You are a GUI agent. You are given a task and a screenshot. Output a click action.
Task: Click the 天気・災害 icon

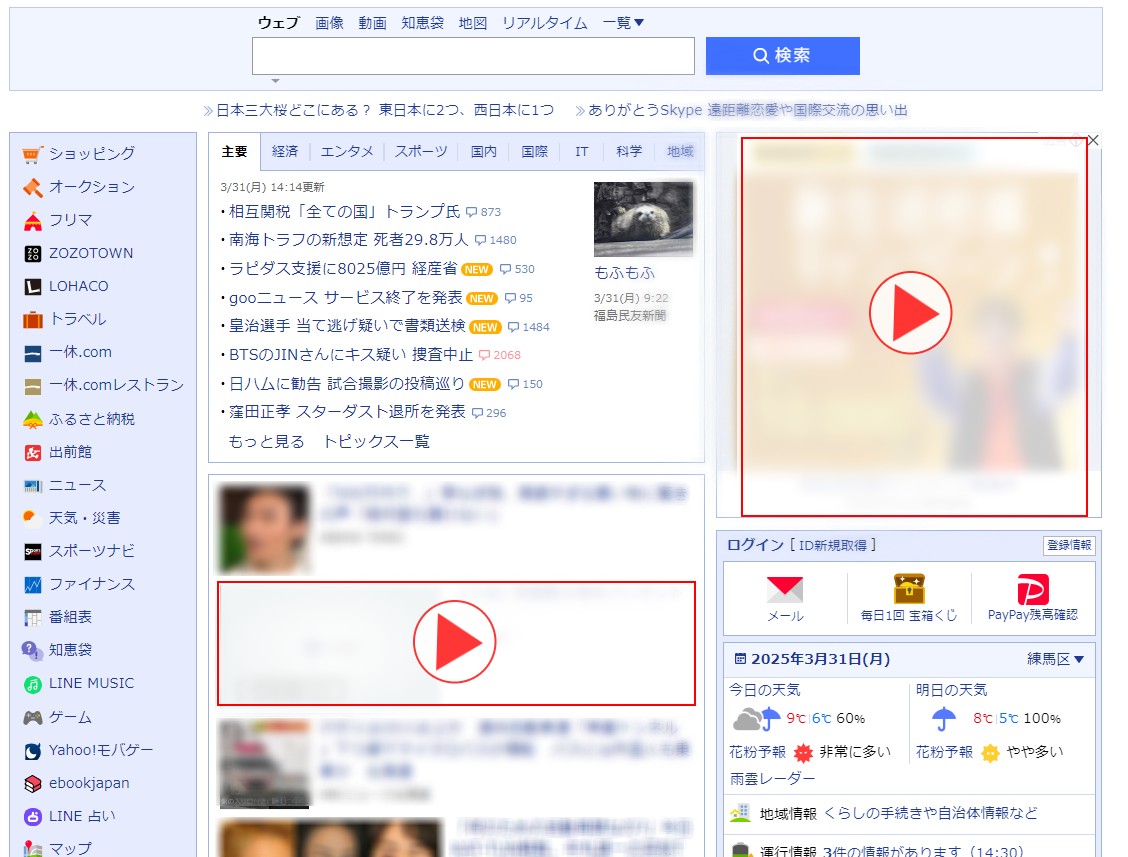click(32, 518)
